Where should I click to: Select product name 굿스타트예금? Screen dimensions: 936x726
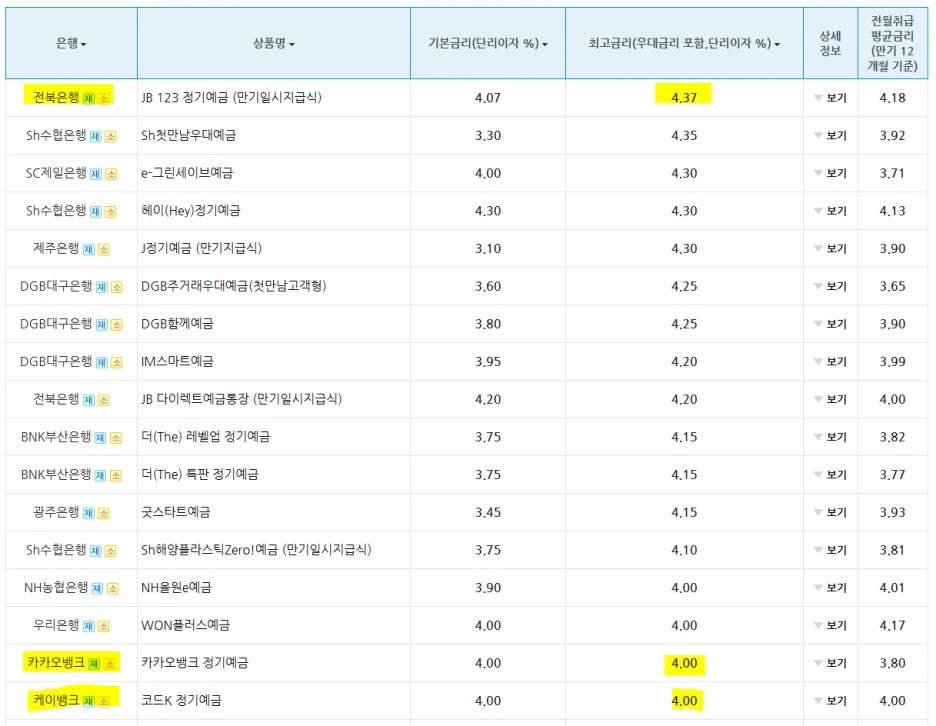click(x=176, y=512)
